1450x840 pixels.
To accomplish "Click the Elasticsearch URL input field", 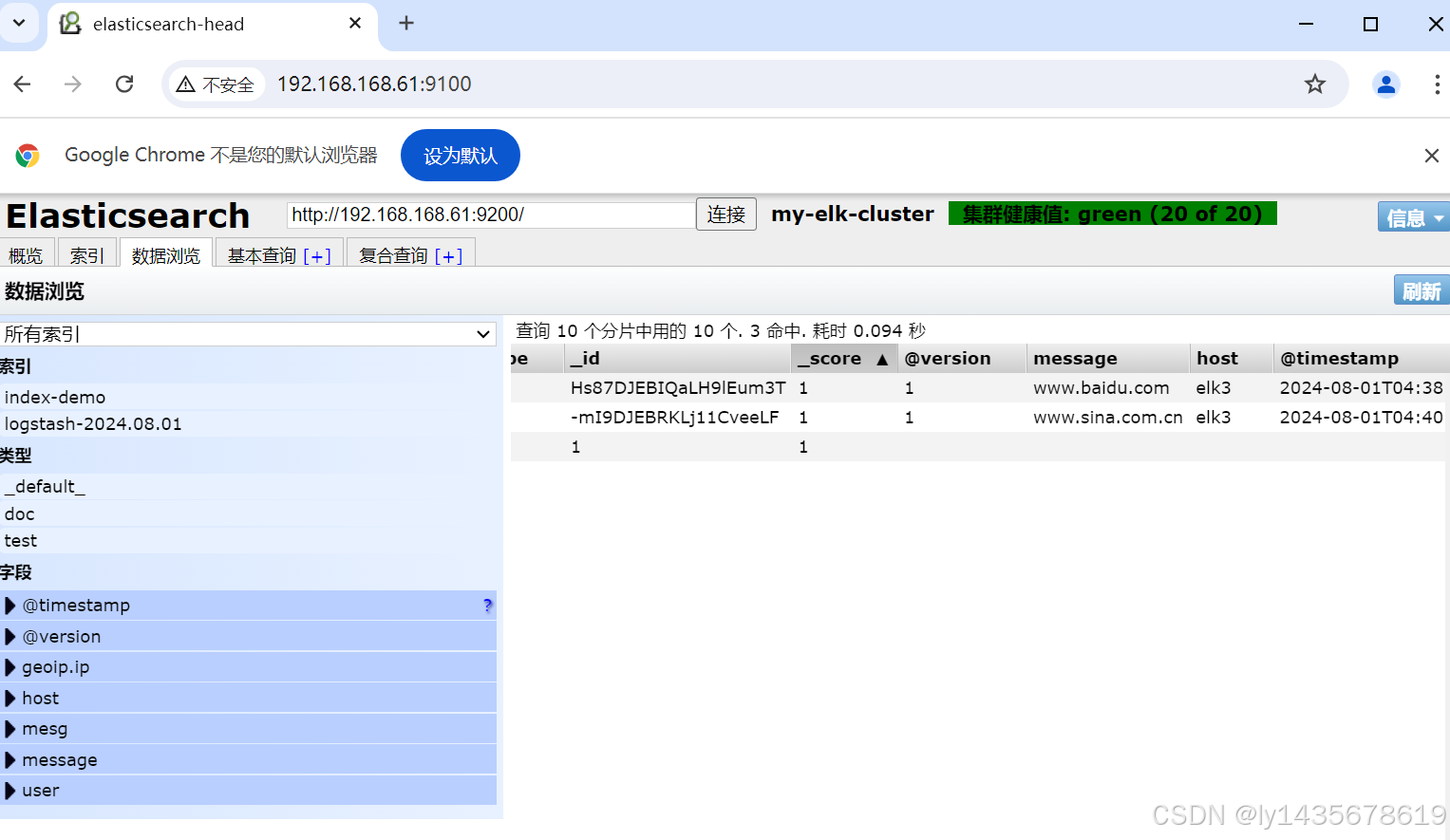I will (491, 215).
